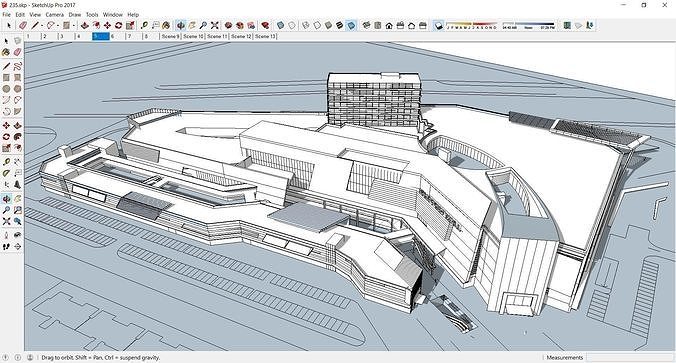Select the Eraser tool in the top toolbar

[22, 25]
